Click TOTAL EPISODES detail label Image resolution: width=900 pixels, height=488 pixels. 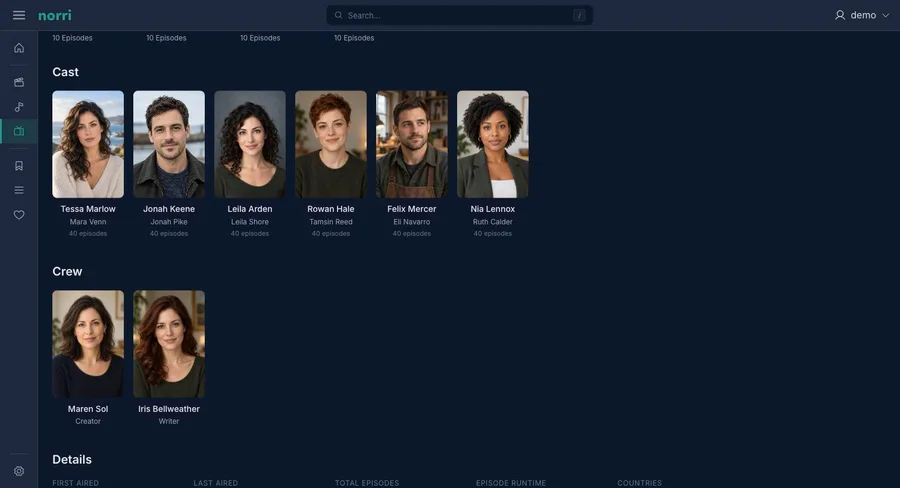pyautogui.click(x=367, y=483)
